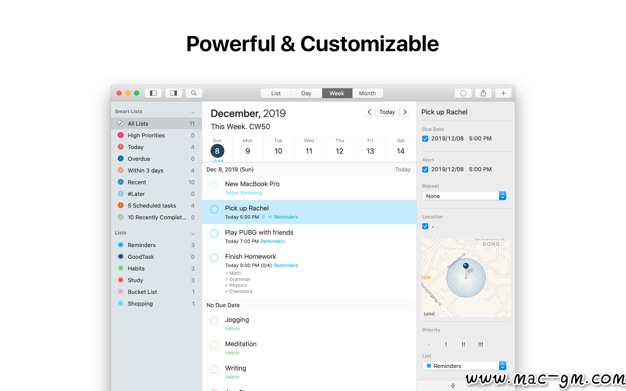Select Tuesday 10 in week strip
Image resolution: width=626 pixels, height=391 pixels.
tap(278, 149)
